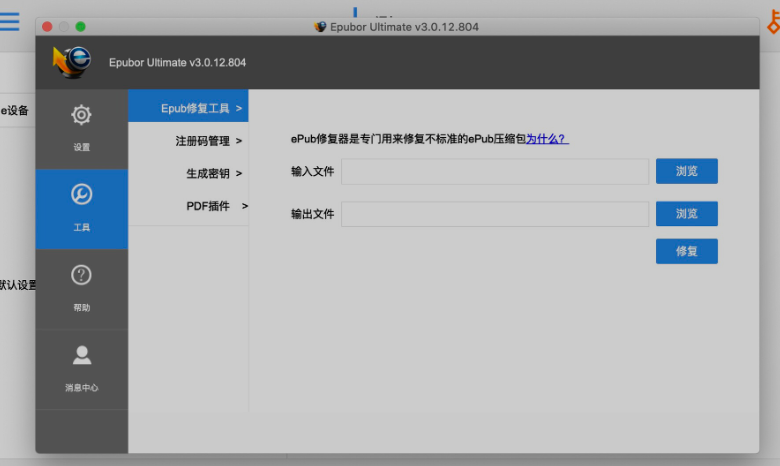Focus the 输出文件 text field
Viewport: 780px width, 466px height.
[495, 214]
